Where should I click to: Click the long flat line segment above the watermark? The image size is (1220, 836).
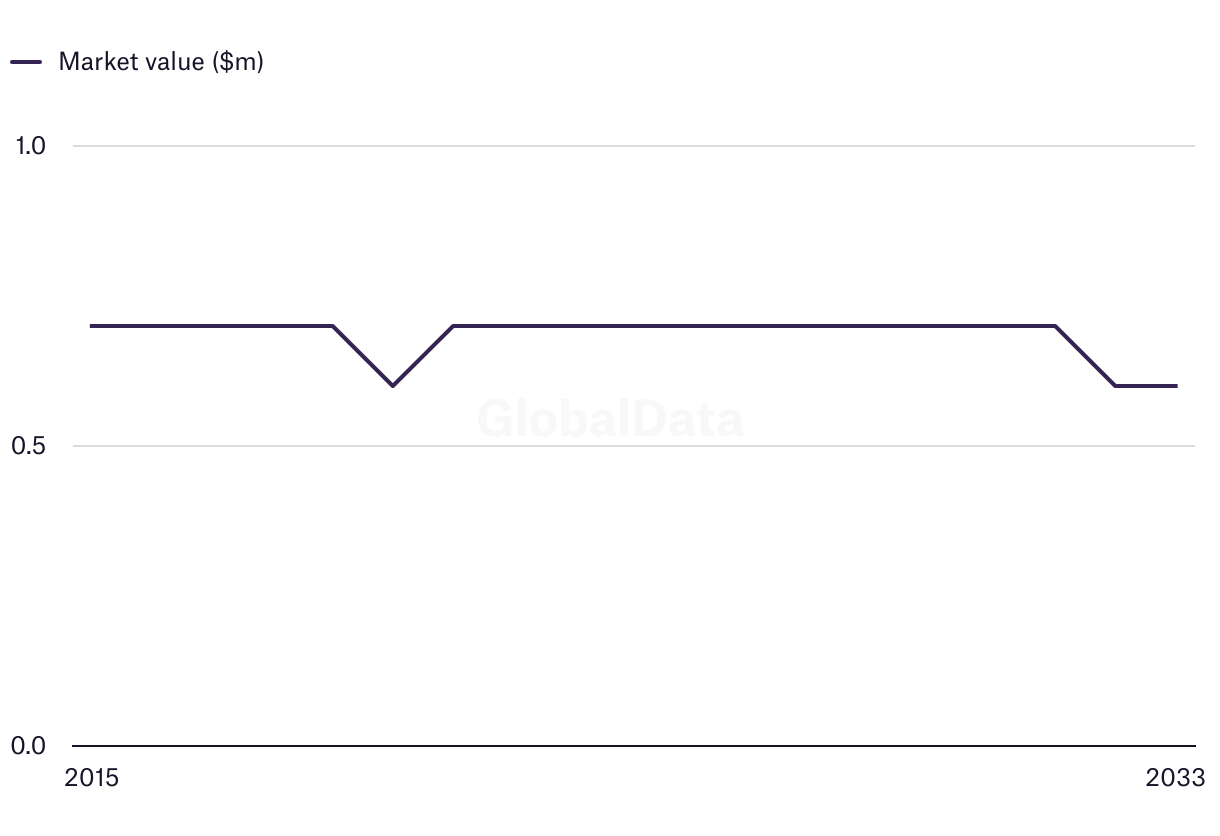click(754, 326)
